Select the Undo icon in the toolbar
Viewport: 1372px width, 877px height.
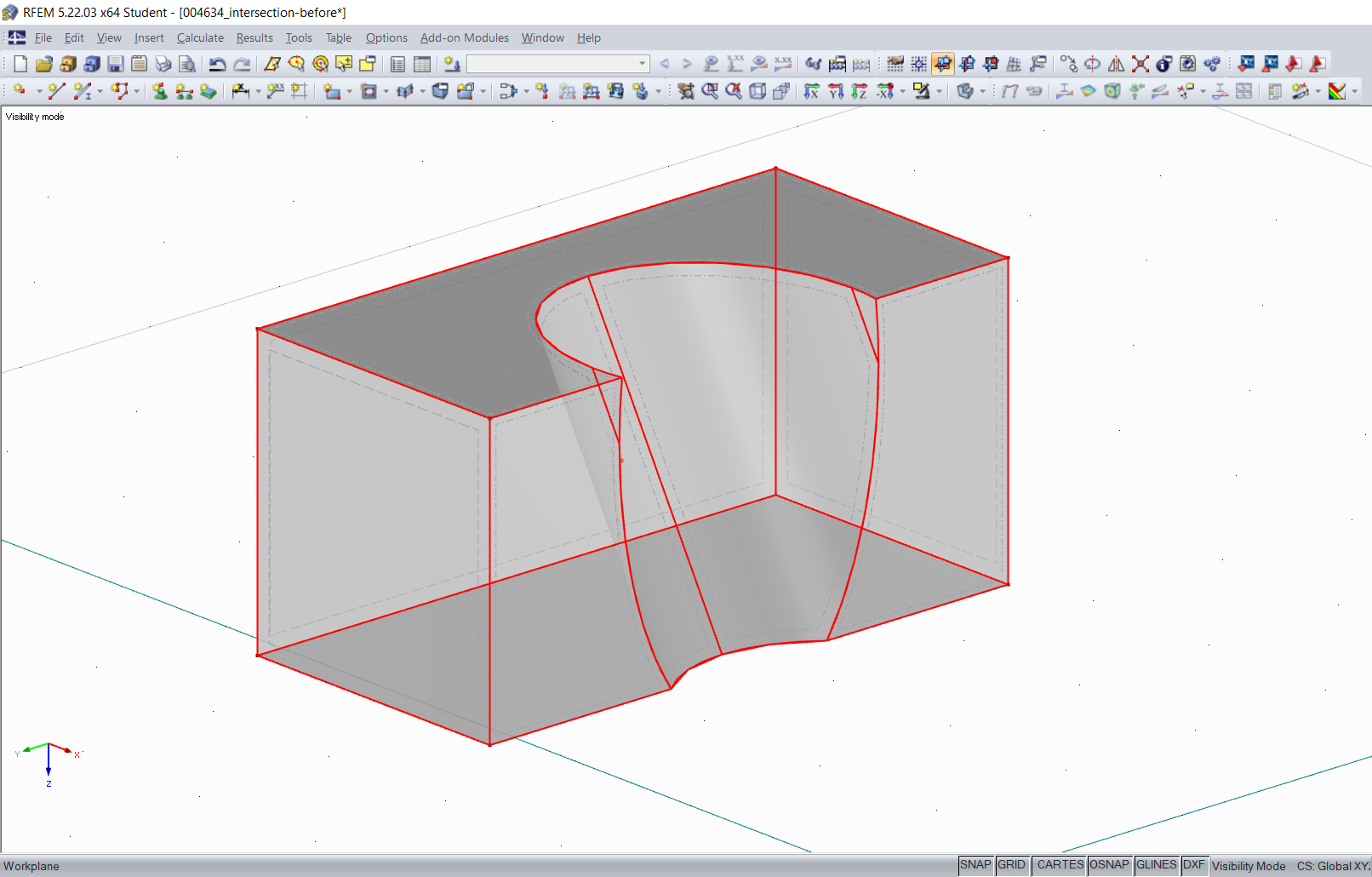[x=215, y=64]
